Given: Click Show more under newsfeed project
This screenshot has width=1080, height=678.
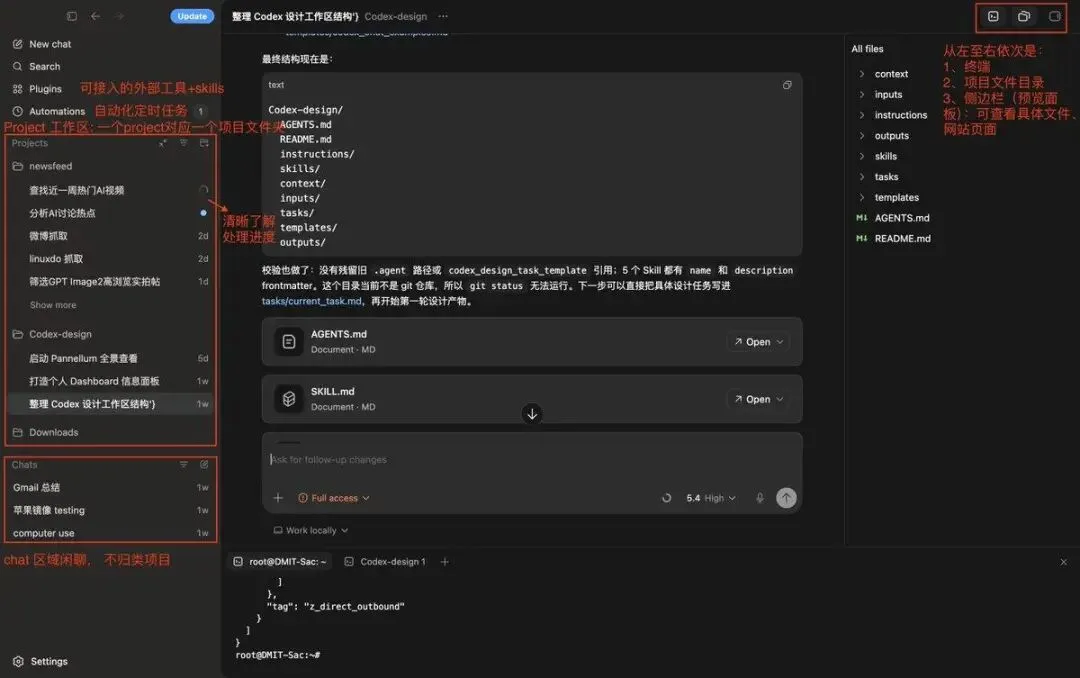Looking at the screenshot, I should pyautogui.click(x=53, y=305).
